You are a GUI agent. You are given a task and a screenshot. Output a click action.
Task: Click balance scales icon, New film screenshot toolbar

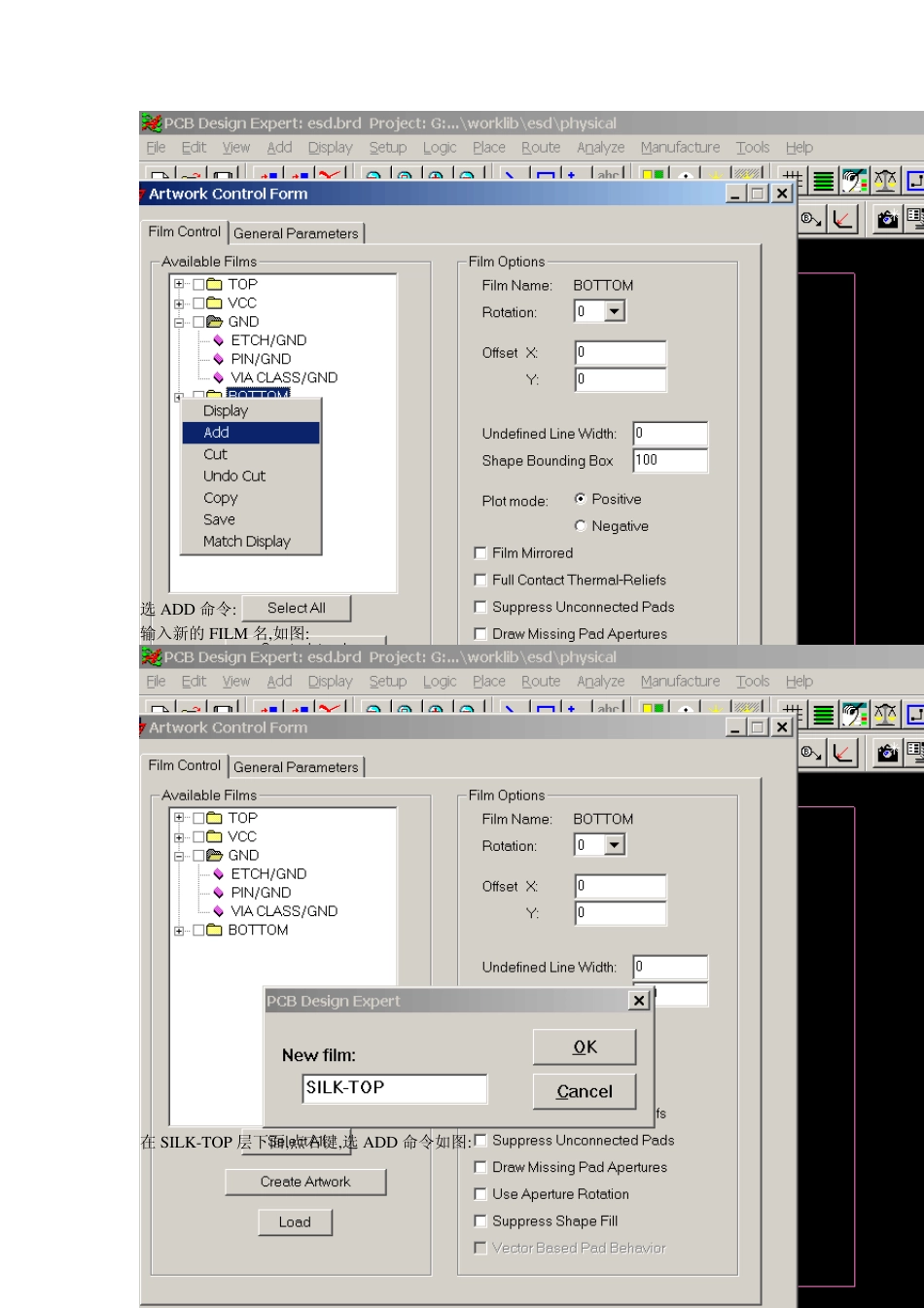pos(885,715)
